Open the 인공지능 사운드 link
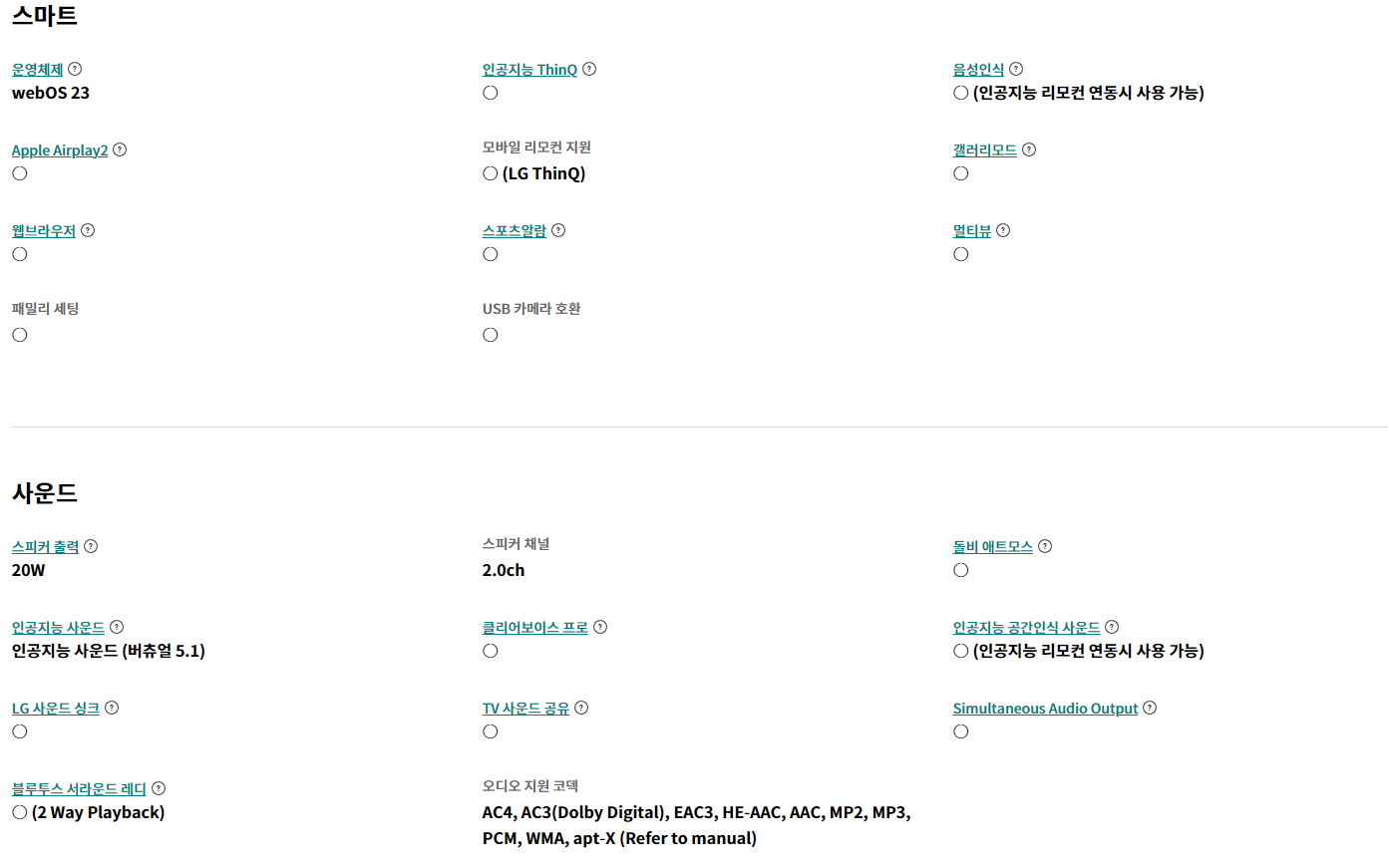 click(x=58, y=628)
